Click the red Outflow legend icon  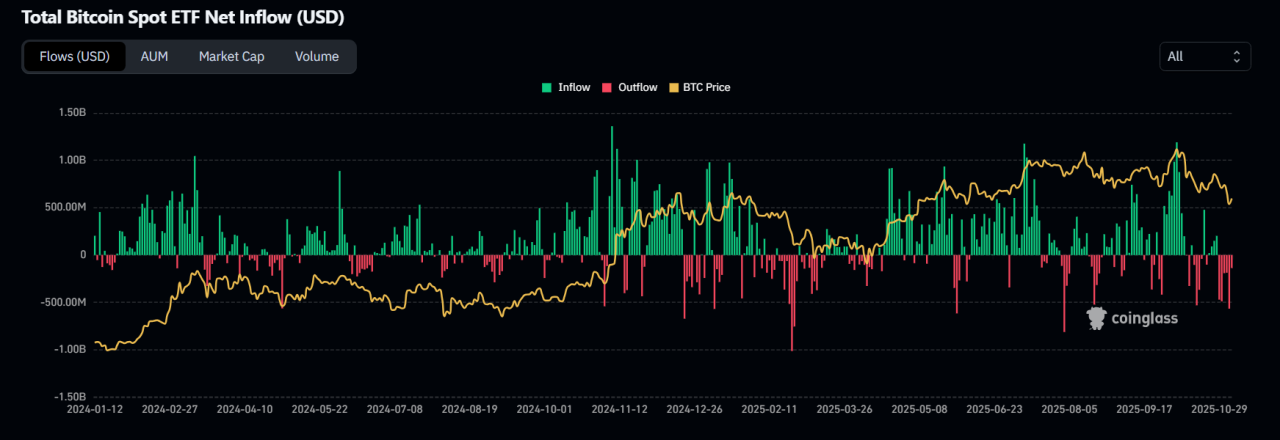(607, 88)
